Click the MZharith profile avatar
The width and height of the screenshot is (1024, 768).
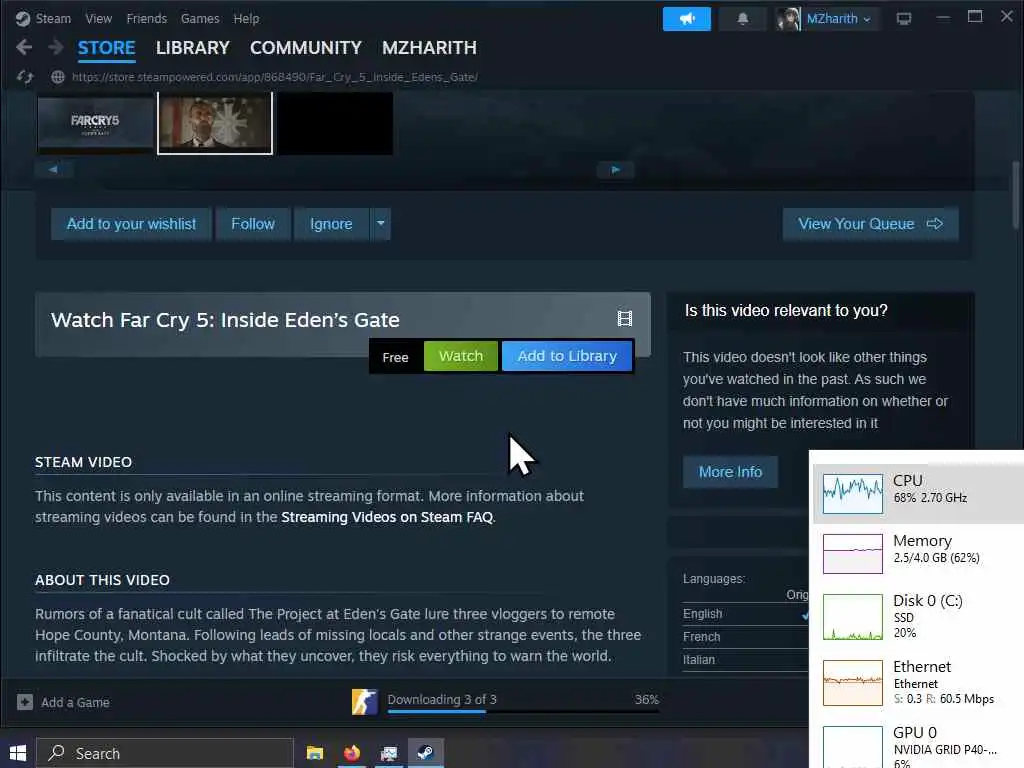[788, 18]
